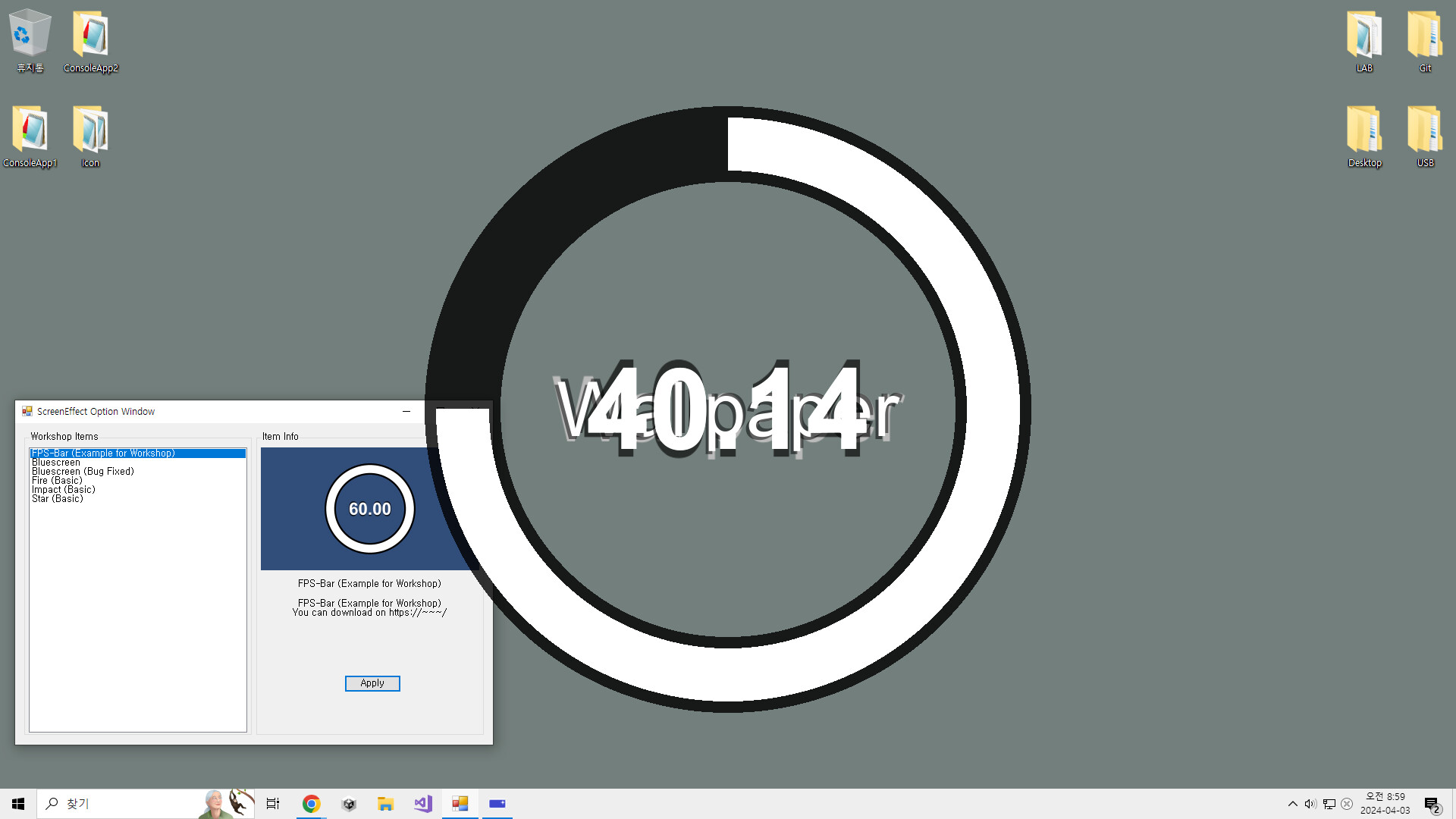This screenshot has width=1456, height=819.
Task: Select "Star (Basic)" workshop item
Action: [x=57, y=498]
